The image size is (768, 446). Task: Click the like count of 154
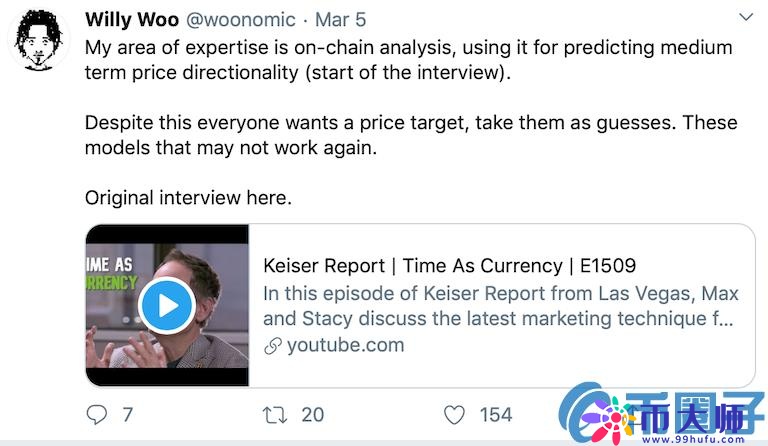pos(495,414)
